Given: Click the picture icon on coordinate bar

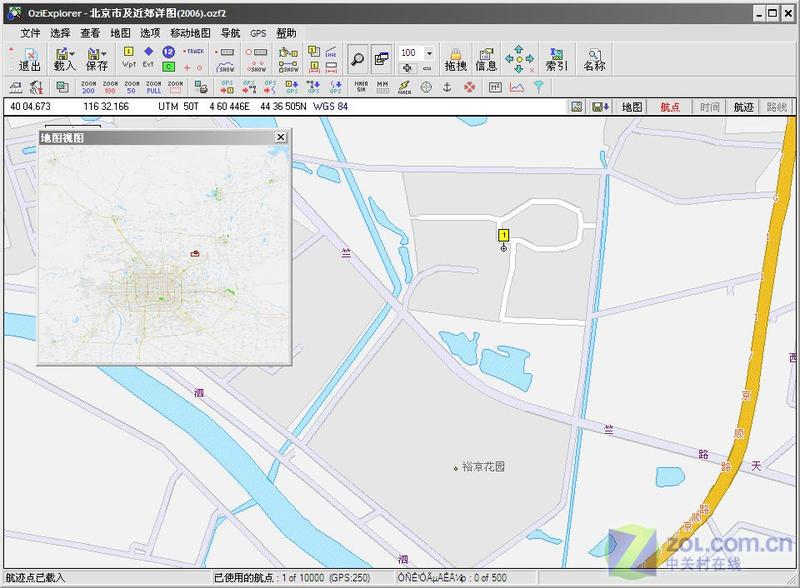Looking at the screenshot, I should [x=577, y=107].
